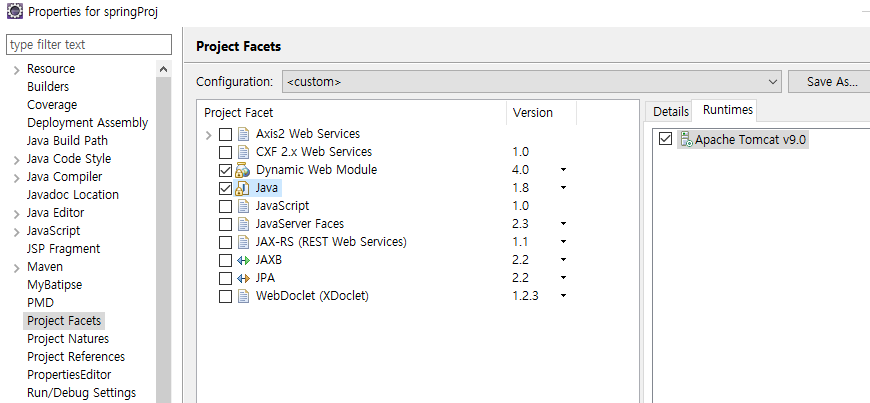Expand the Axis2 Web Services tree node
This screenshot has width=870, height=403.
tap(209, 134)
